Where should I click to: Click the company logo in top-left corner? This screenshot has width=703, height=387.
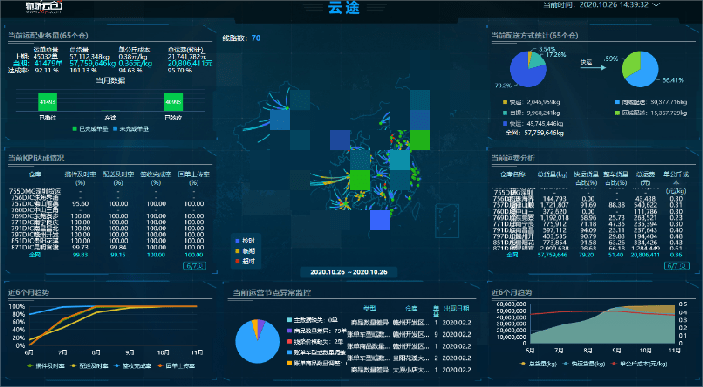pyautogui.click(x=43, y=6)
